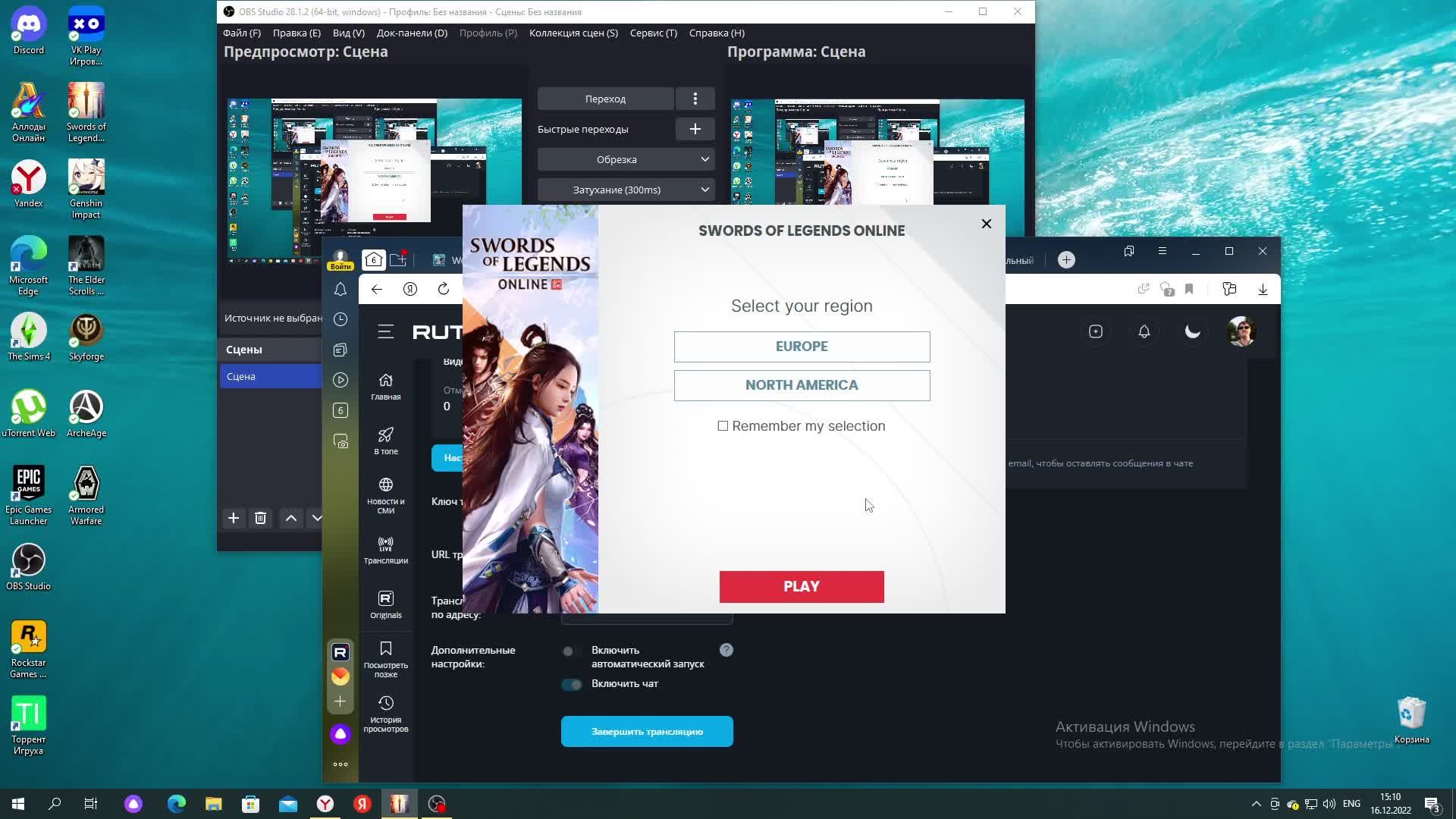Open Главная home in Rutube sidebar
The width and height of the screenshot is (1456, 819).
pos(385,386)
